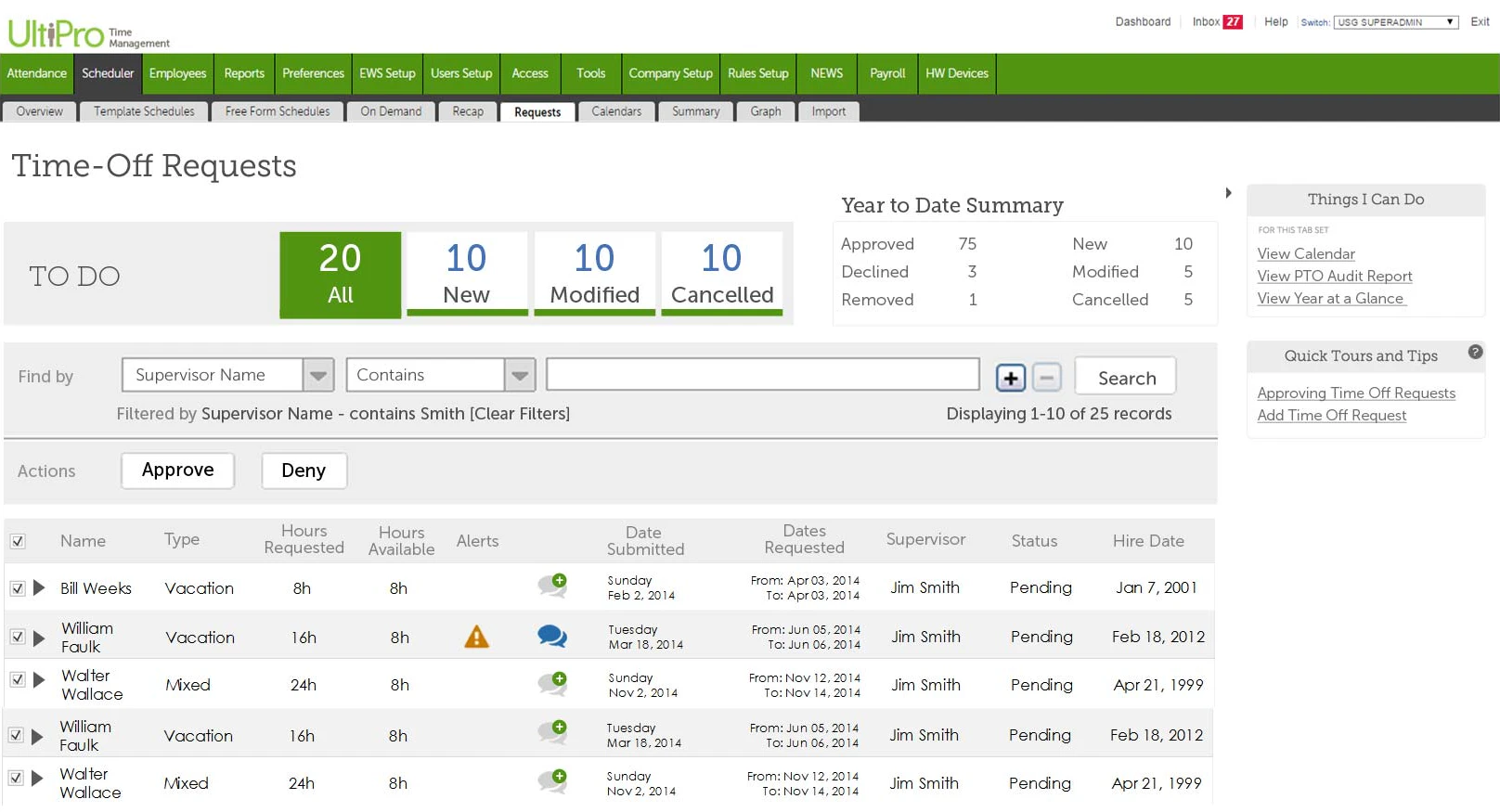Open blue comments bubble in William Faulk row
1500x812 pixels.
[552, 636]
